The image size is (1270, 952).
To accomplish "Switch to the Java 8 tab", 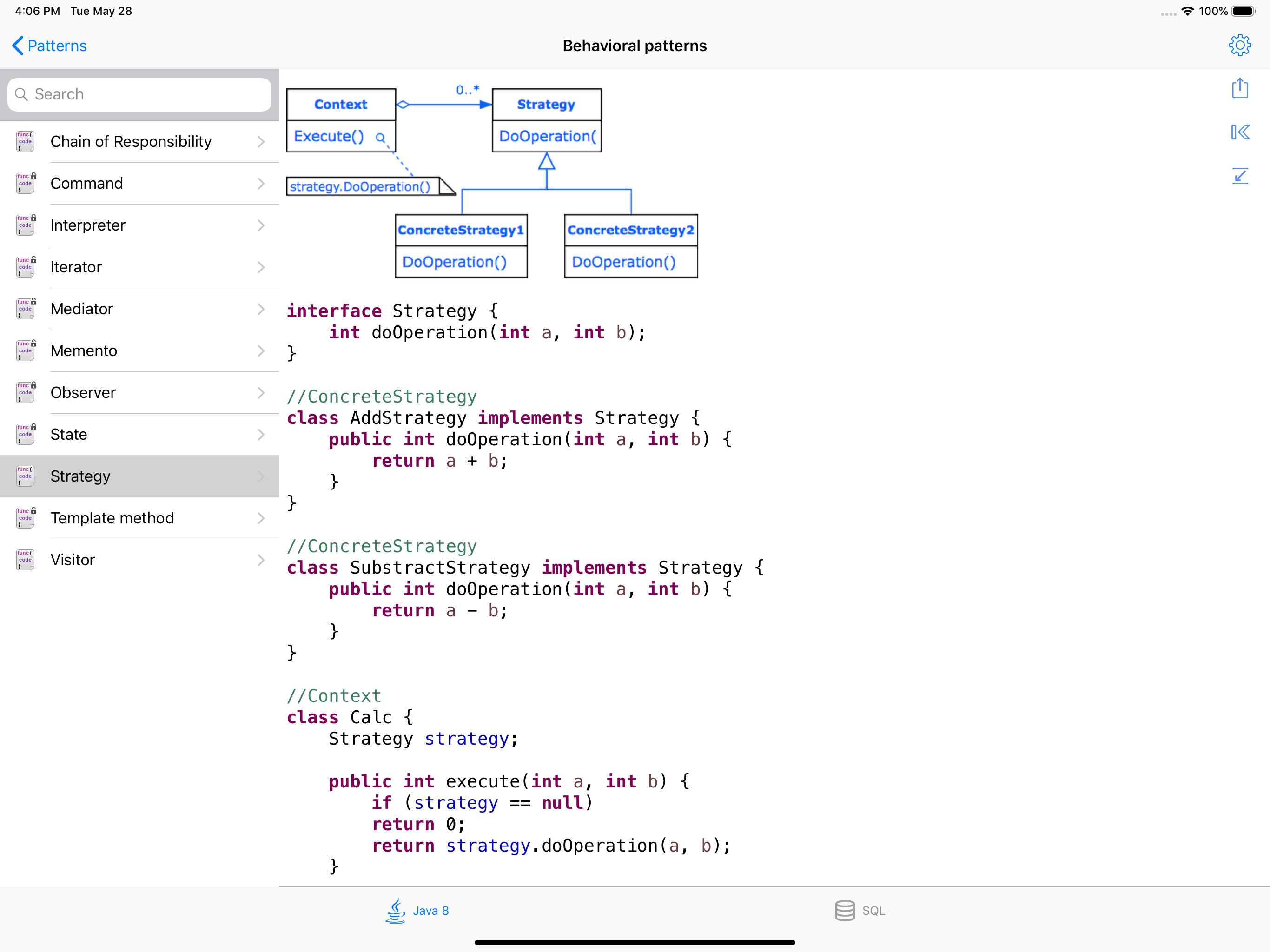I will tap(417, 911).
